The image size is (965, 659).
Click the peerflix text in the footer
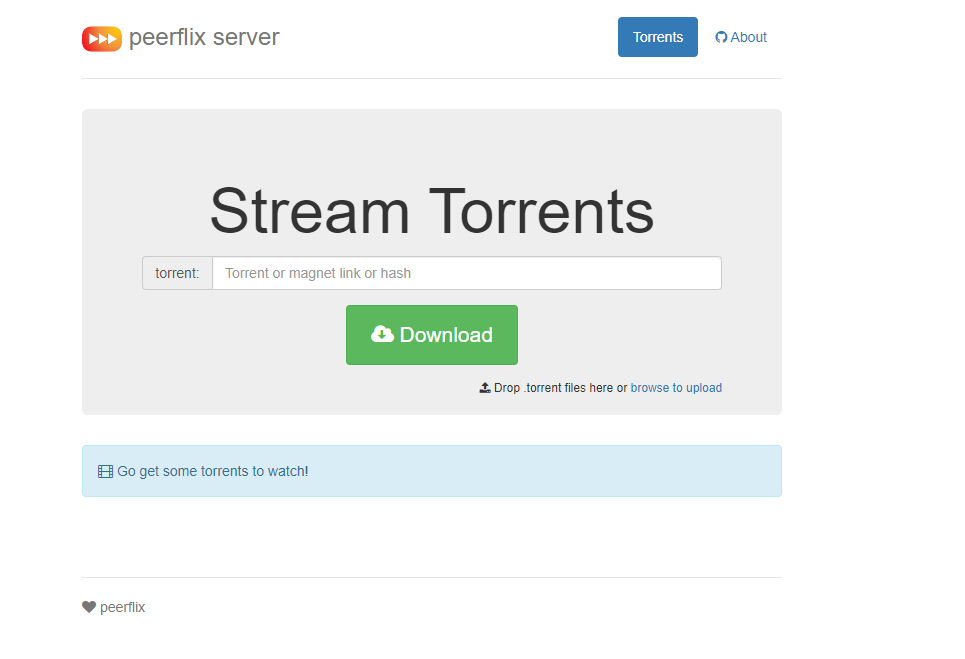click(121, 607)
